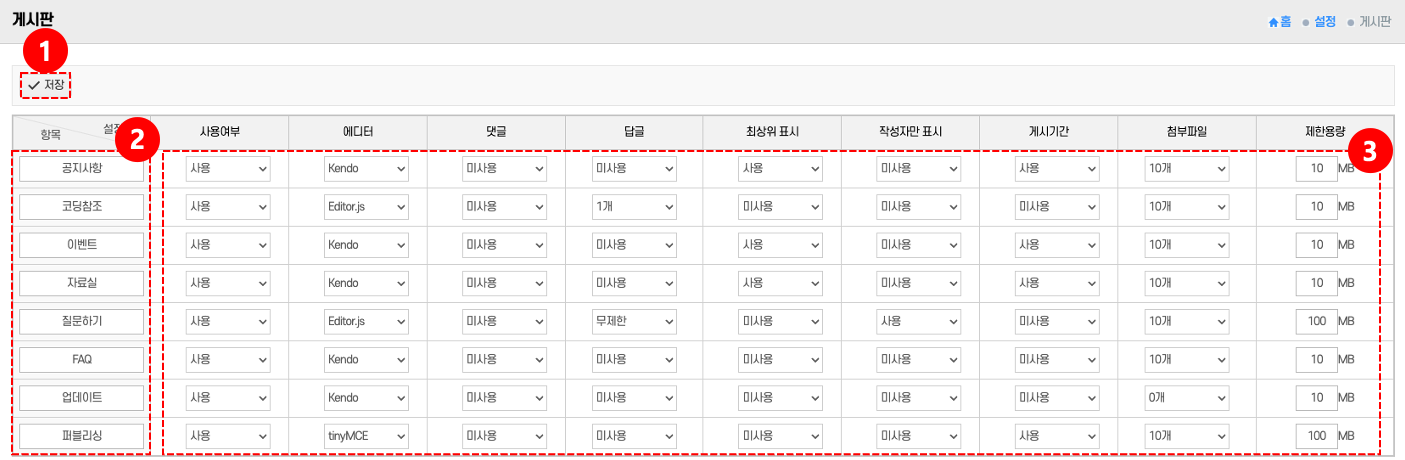This screenshot has width=1405, height=460.
Task: Open 에디터 dropdown showing tinyMCE for 퍼블리싱
Action: click(366, 436)
